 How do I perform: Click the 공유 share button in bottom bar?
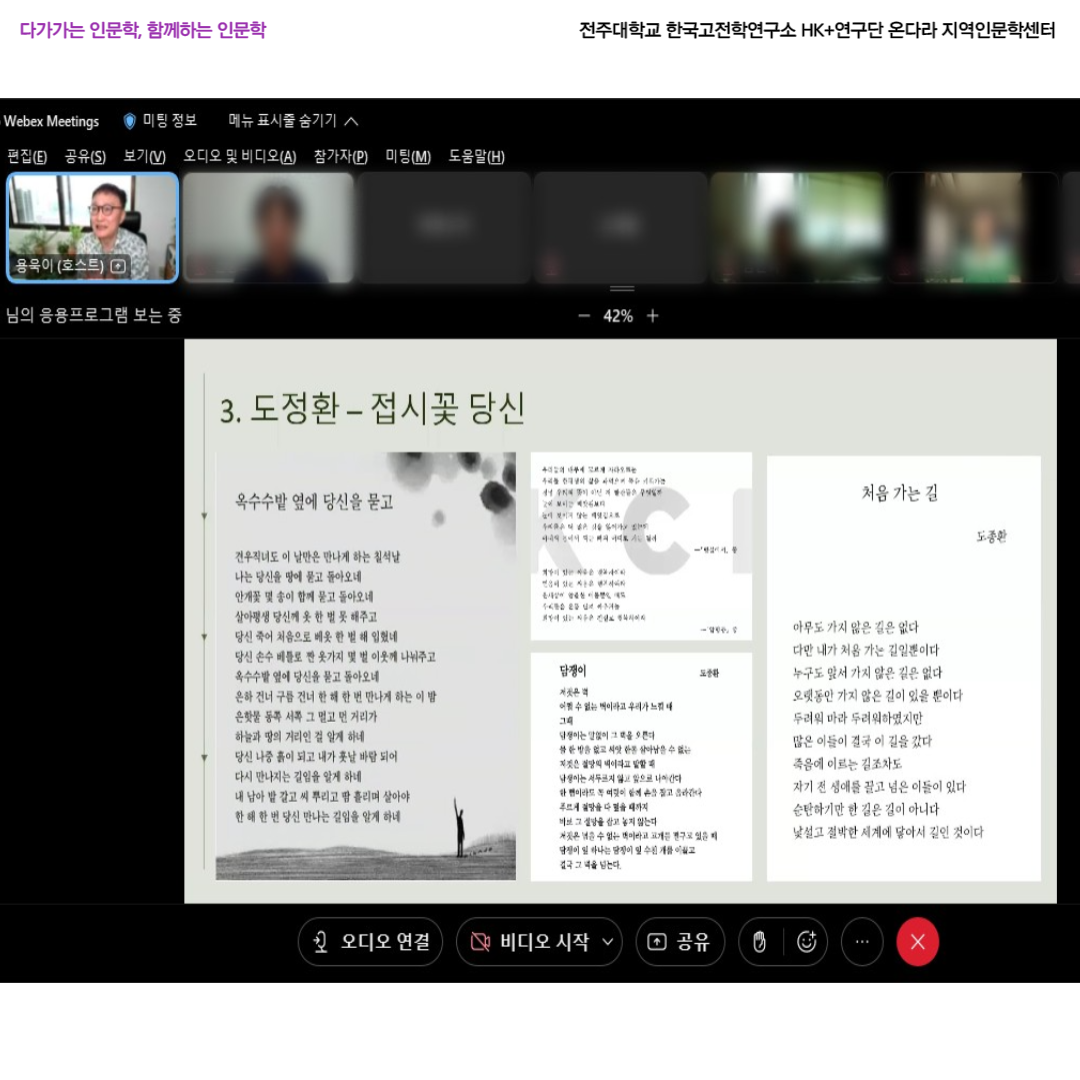click(680, 942)
